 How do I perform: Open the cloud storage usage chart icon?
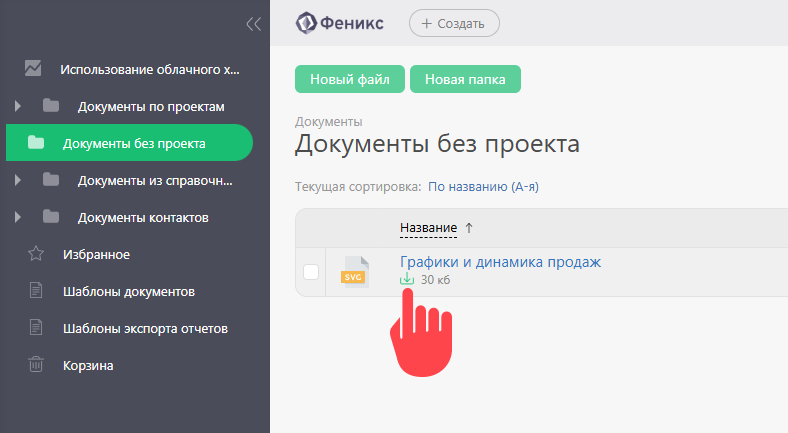coord(33,68)
